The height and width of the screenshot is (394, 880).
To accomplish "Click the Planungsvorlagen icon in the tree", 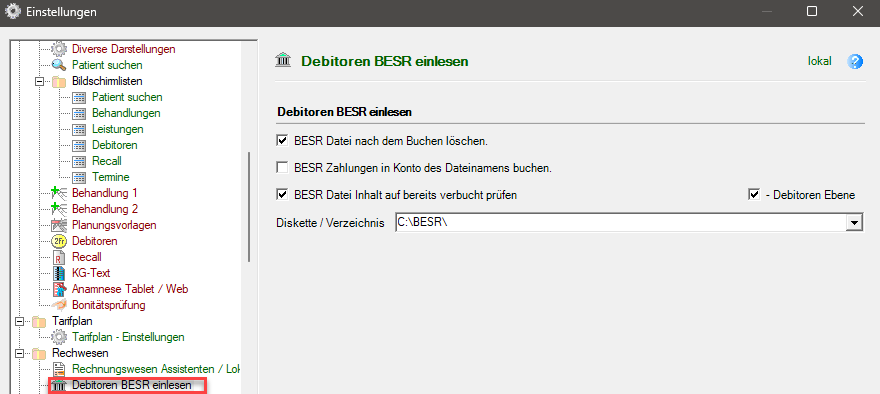I will click(x=59, y=226).
